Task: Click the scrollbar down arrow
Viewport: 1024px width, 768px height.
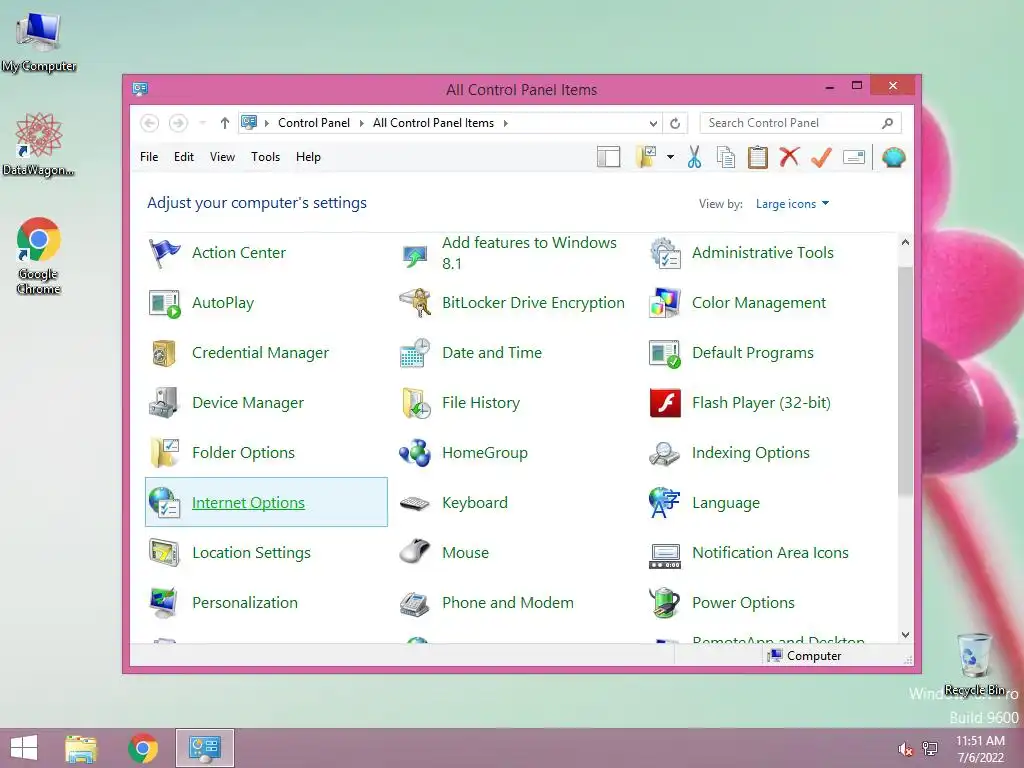Action: tap(905, 635)
